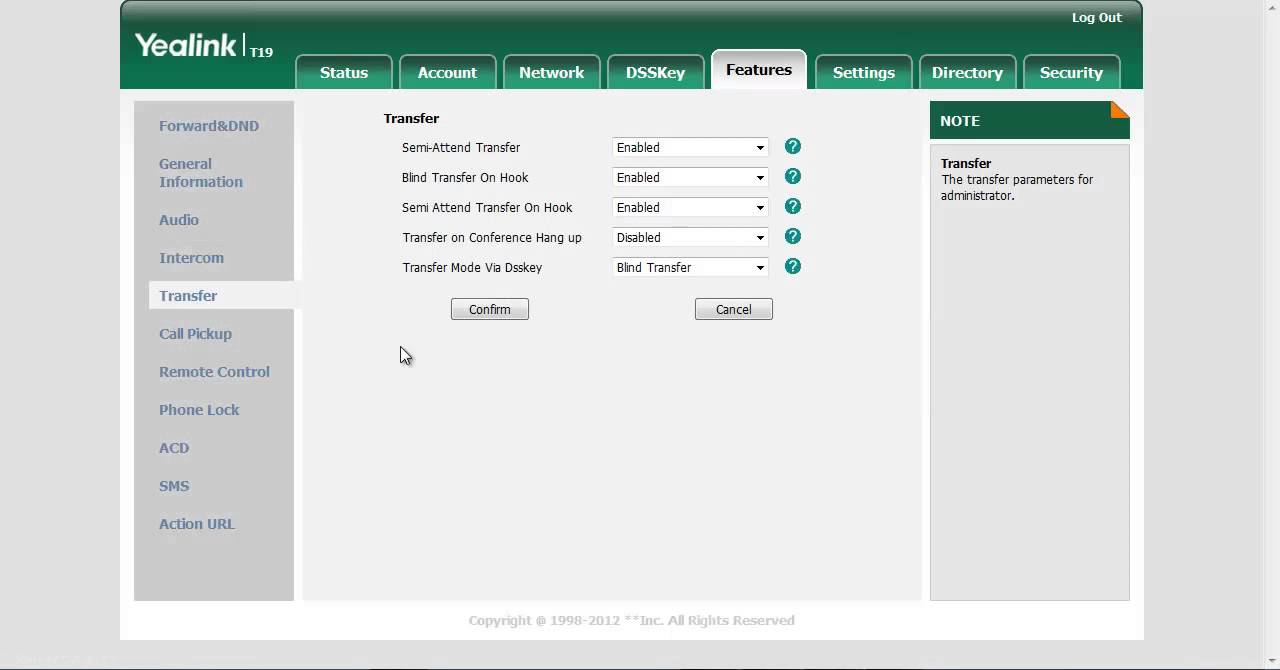1280x670 pixels.
Task: Click the Semi Attend Transfer On Hook label
Action: pyautogui.click(x=487, y=208)
